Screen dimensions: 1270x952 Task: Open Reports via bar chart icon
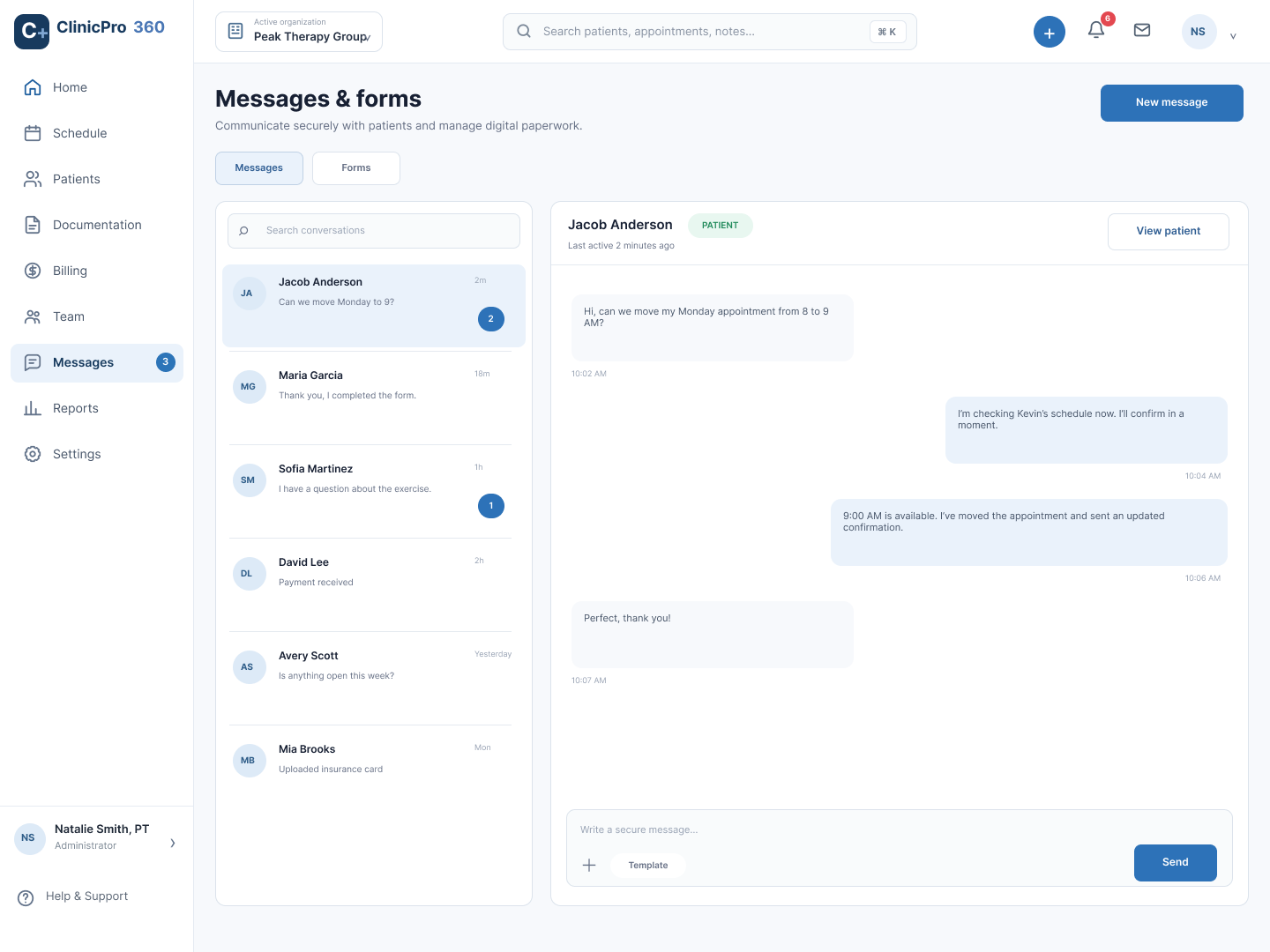(33, 408)
